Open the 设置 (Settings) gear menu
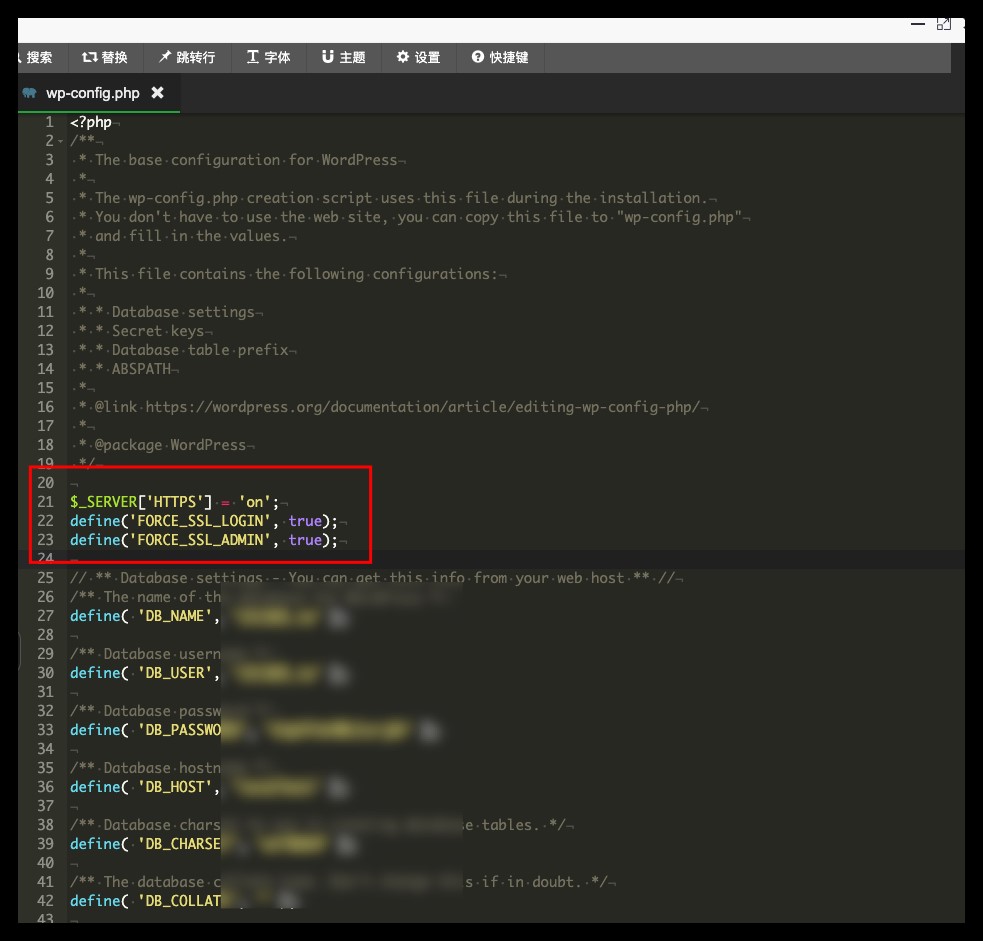This screenshot has height=941, width=983. tap(418, 58)
